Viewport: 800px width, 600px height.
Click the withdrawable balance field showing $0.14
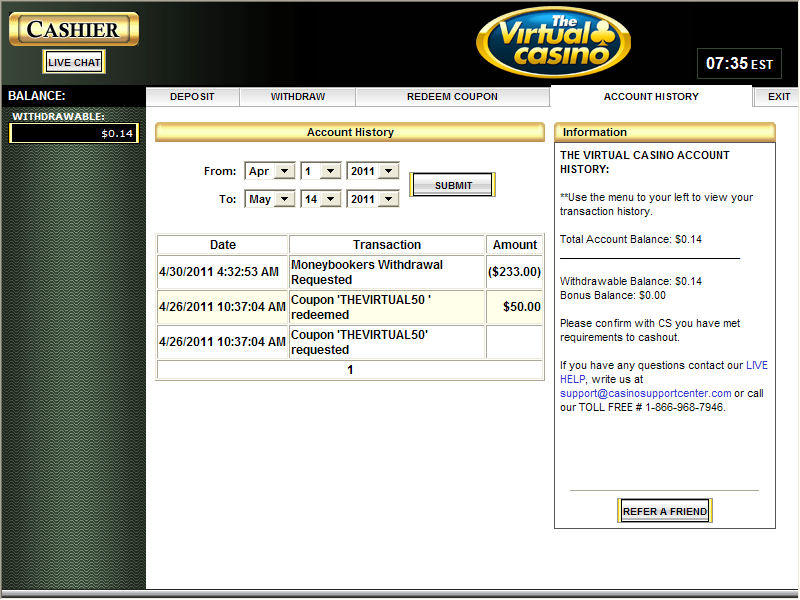click(x=74, y=134)
